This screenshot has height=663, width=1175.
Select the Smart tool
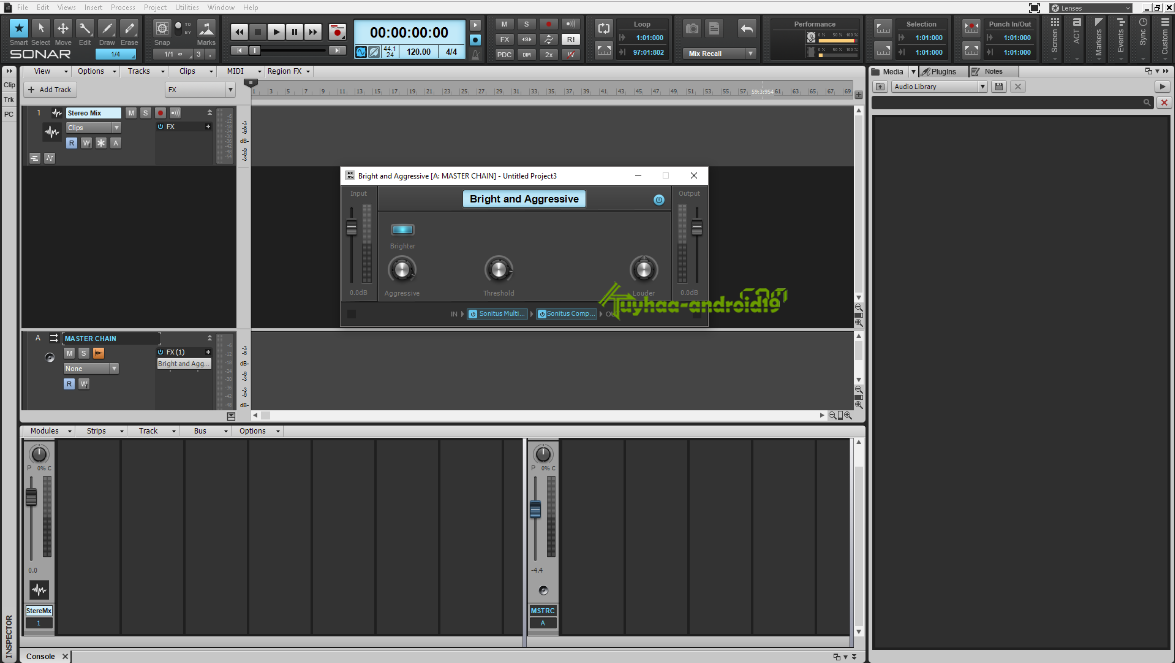pos(19,28)
